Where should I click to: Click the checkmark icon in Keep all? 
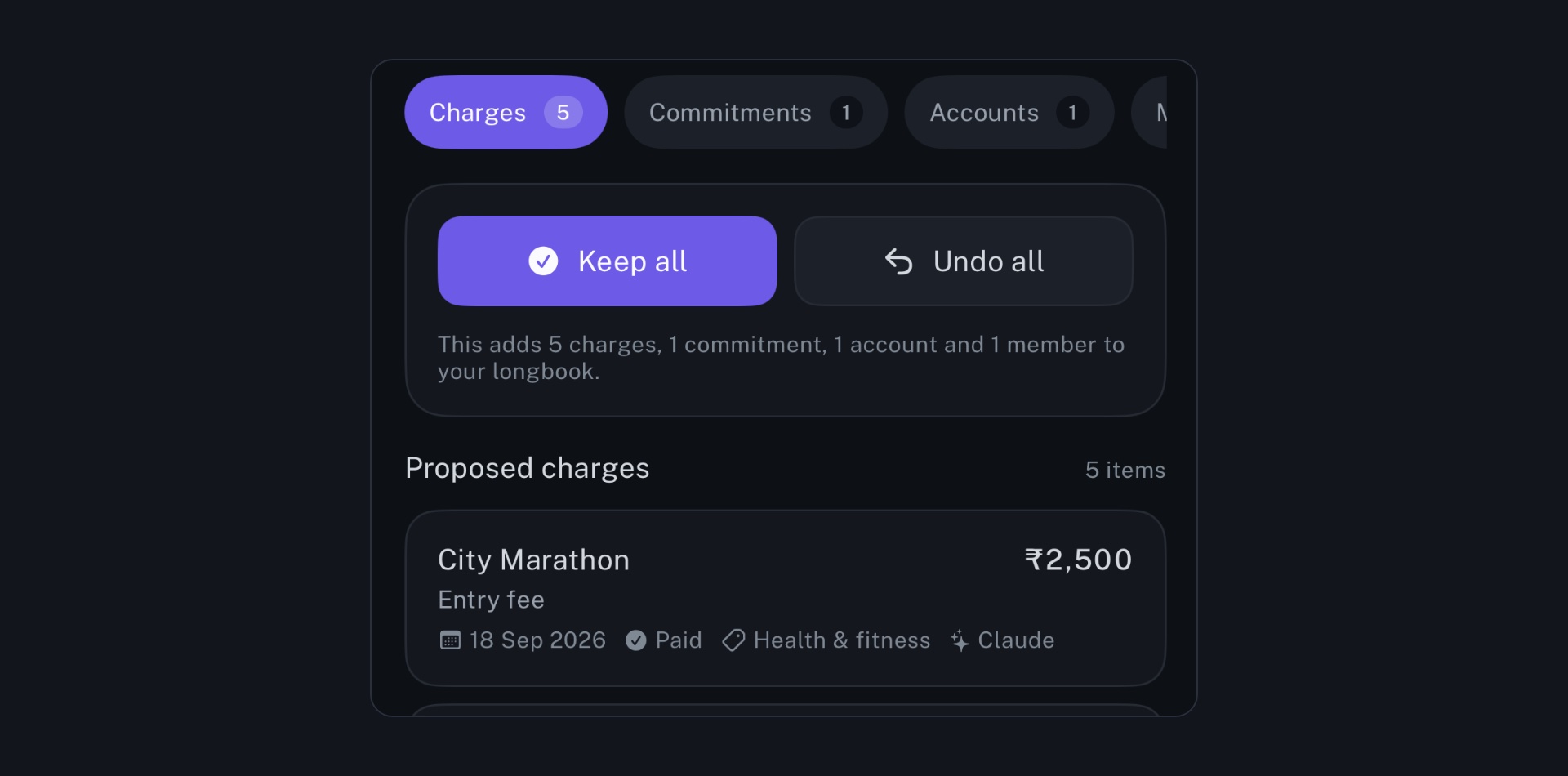(543, 261)
